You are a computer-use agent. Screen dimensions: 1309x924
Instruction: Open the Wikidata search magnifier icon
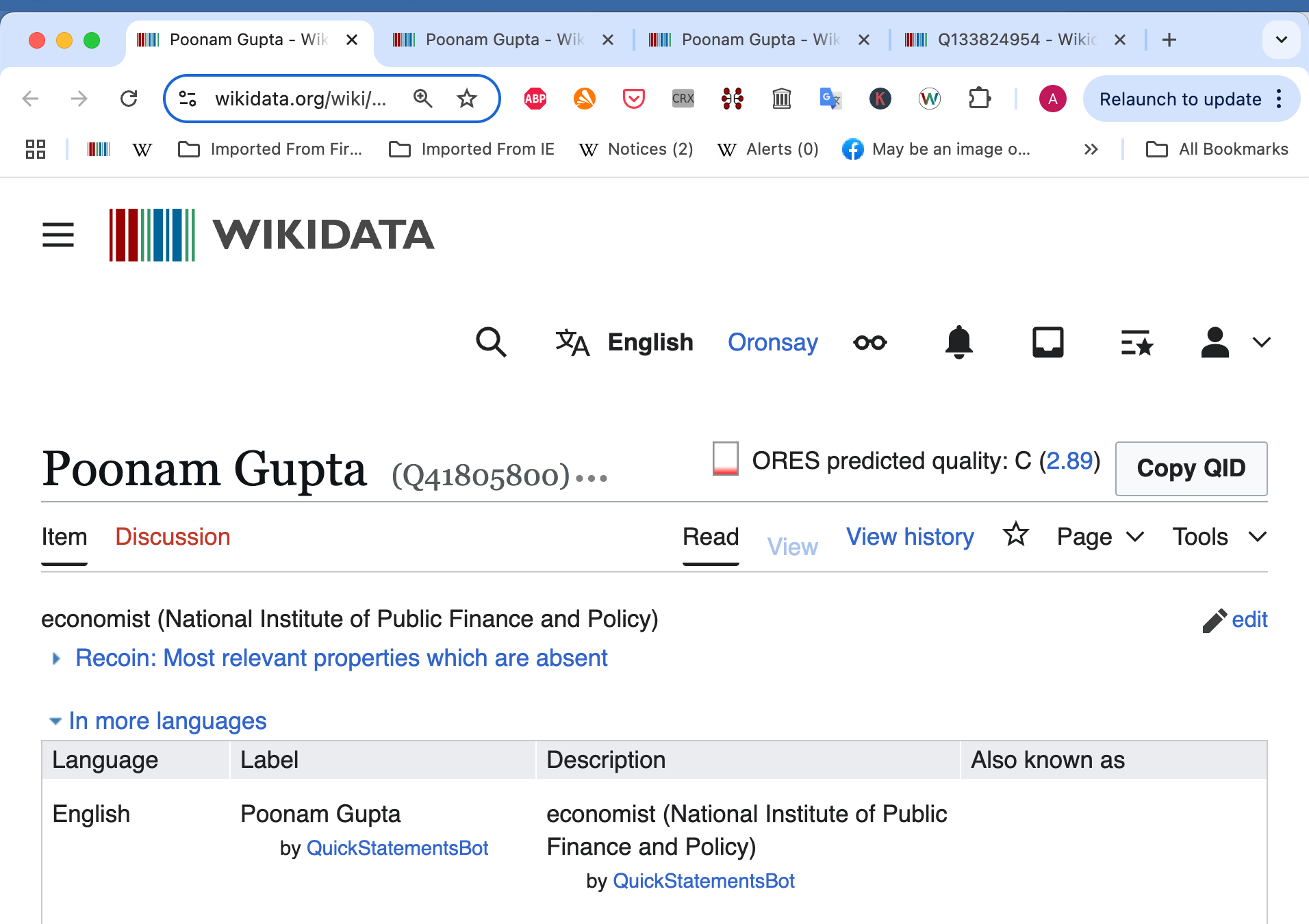tap(491, 342)
